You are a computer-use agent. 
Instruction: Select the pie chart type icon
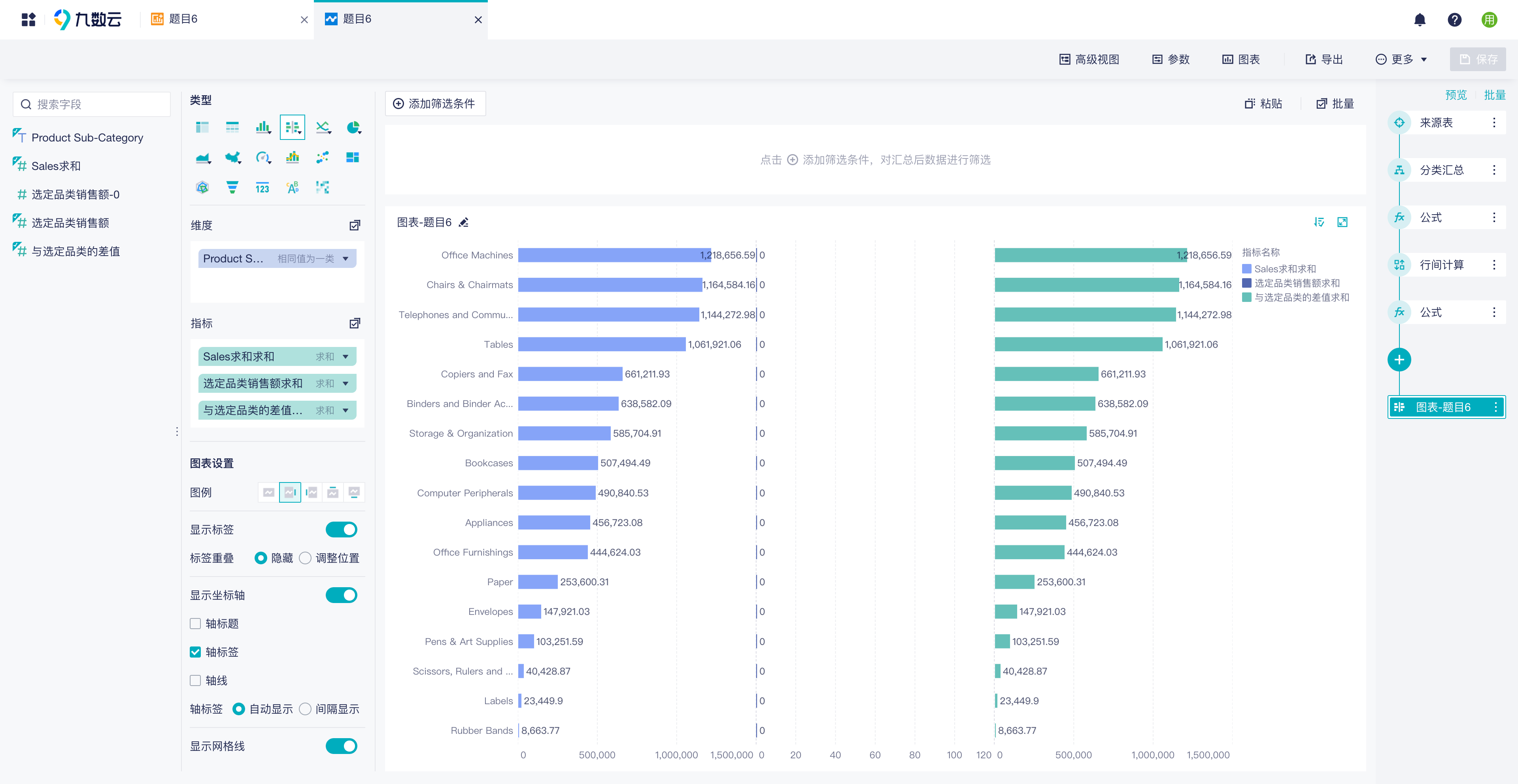click(x=353, y=127)
